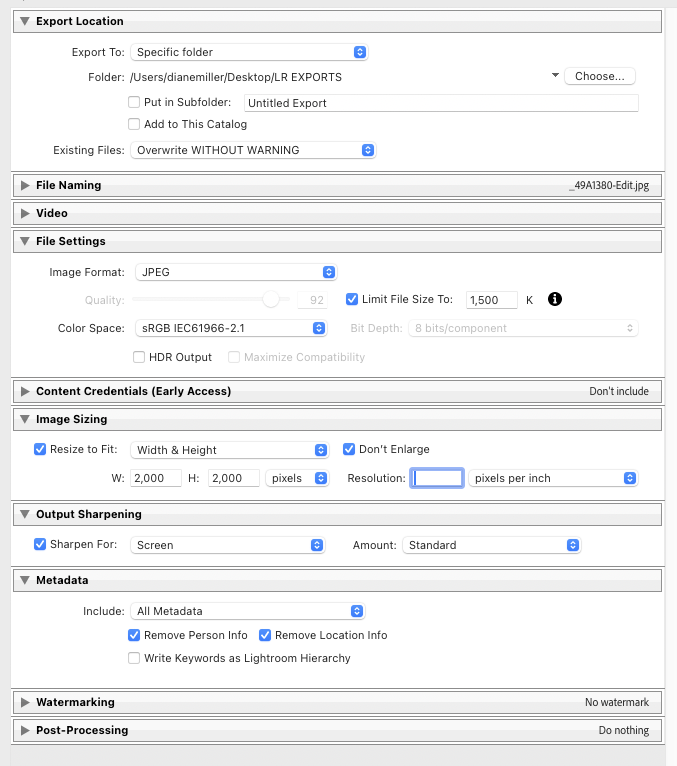Toggle the HDR Output checkbox
Image resolution: width=677 pixels, height=766 pixels.
[139, 357]
